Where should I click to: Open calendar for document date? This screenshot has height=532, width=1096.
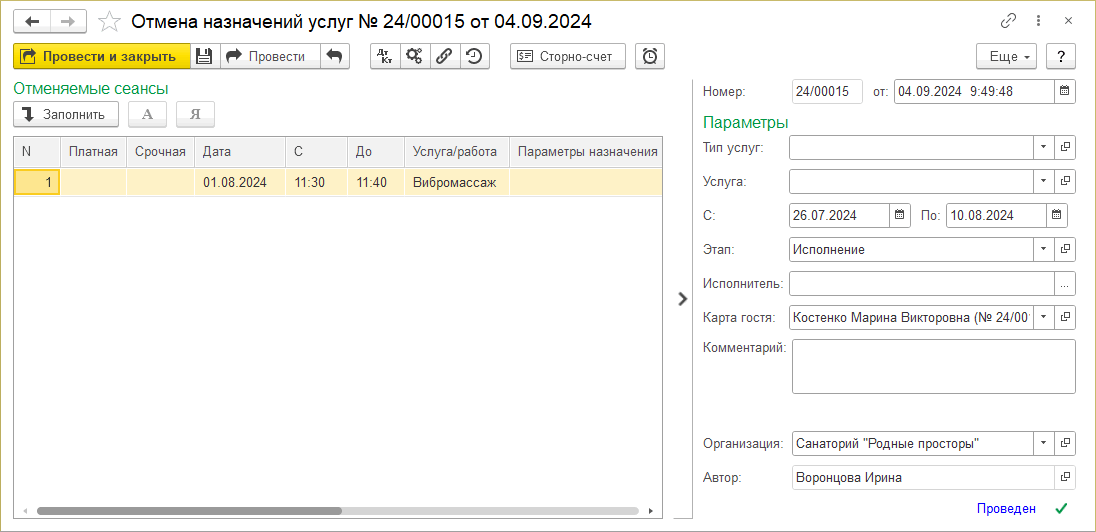pyautogui.click(x=1064, y=92)
